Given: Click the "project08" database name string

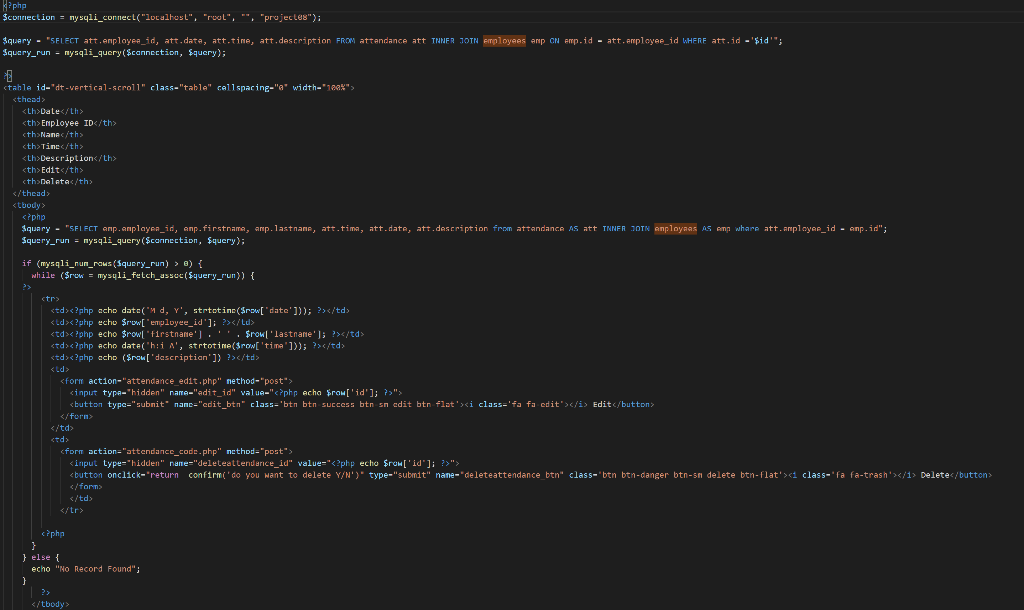Looking at the screenshot, I should click(x=285, y=18).
